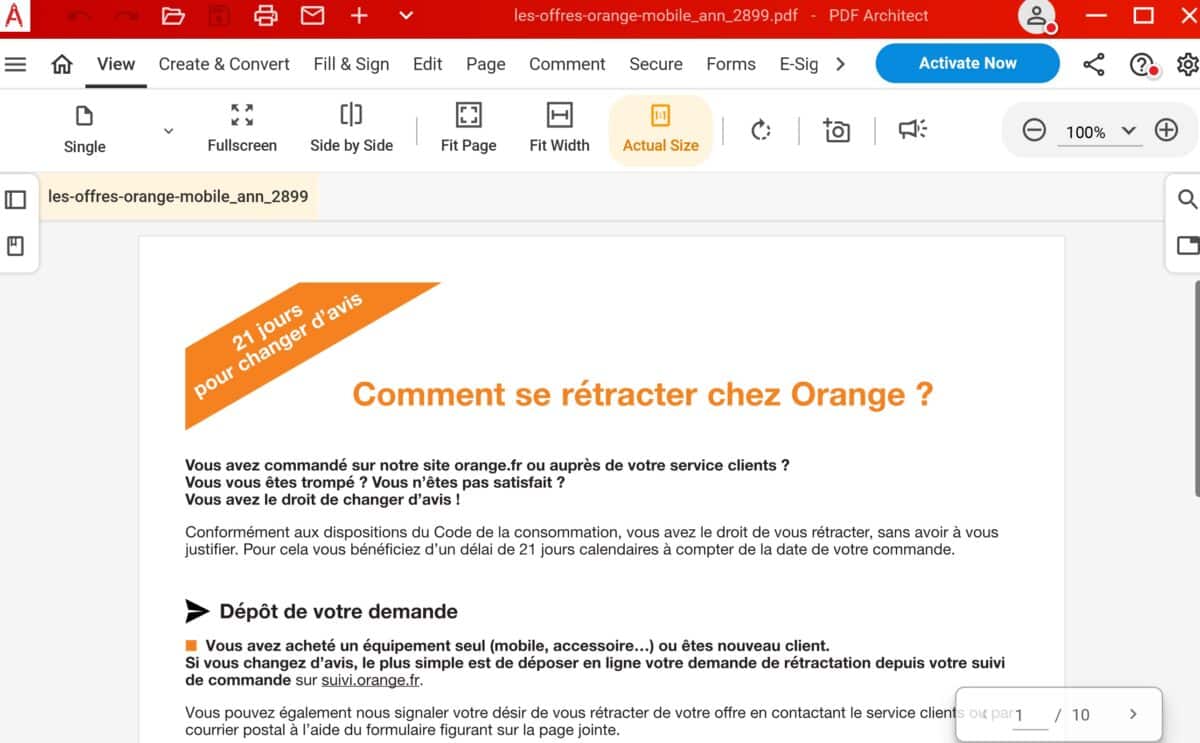
Task: Go to next page with arrow
Action: tap(1133, 714)
